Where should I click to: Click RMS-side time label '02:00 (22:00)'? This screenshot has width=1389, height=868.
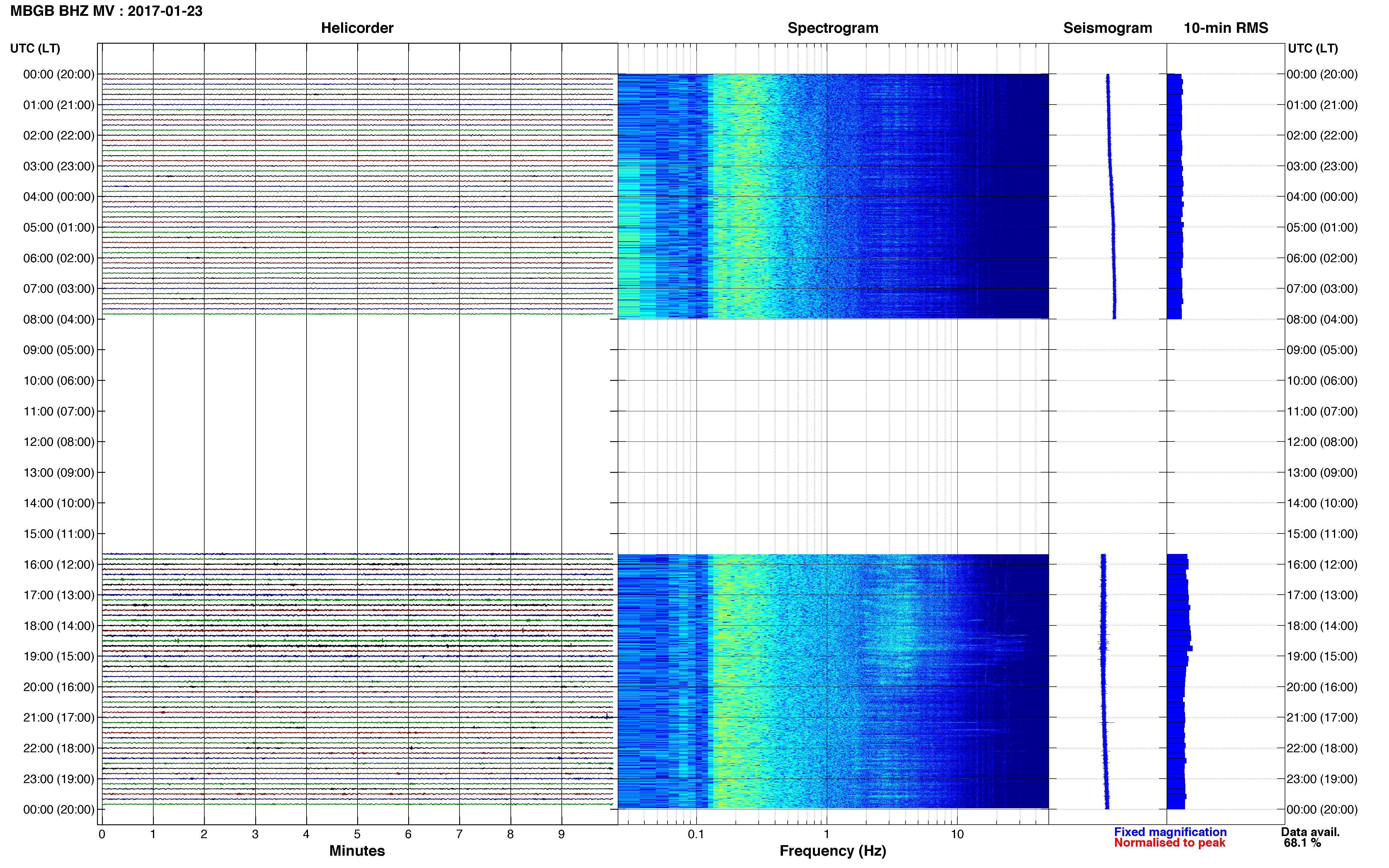pos(1322,135)
